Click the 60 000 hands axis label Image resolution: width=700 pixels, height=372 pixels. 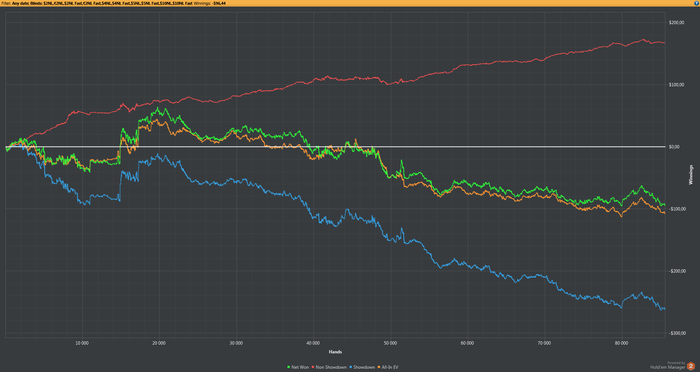[467, 343]
